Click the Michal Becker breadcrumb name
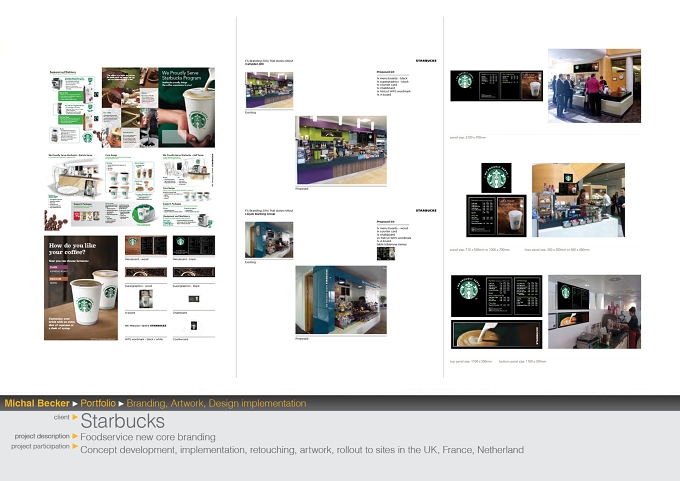The height and width of the screenshot is (481, 680). (37, 403)
